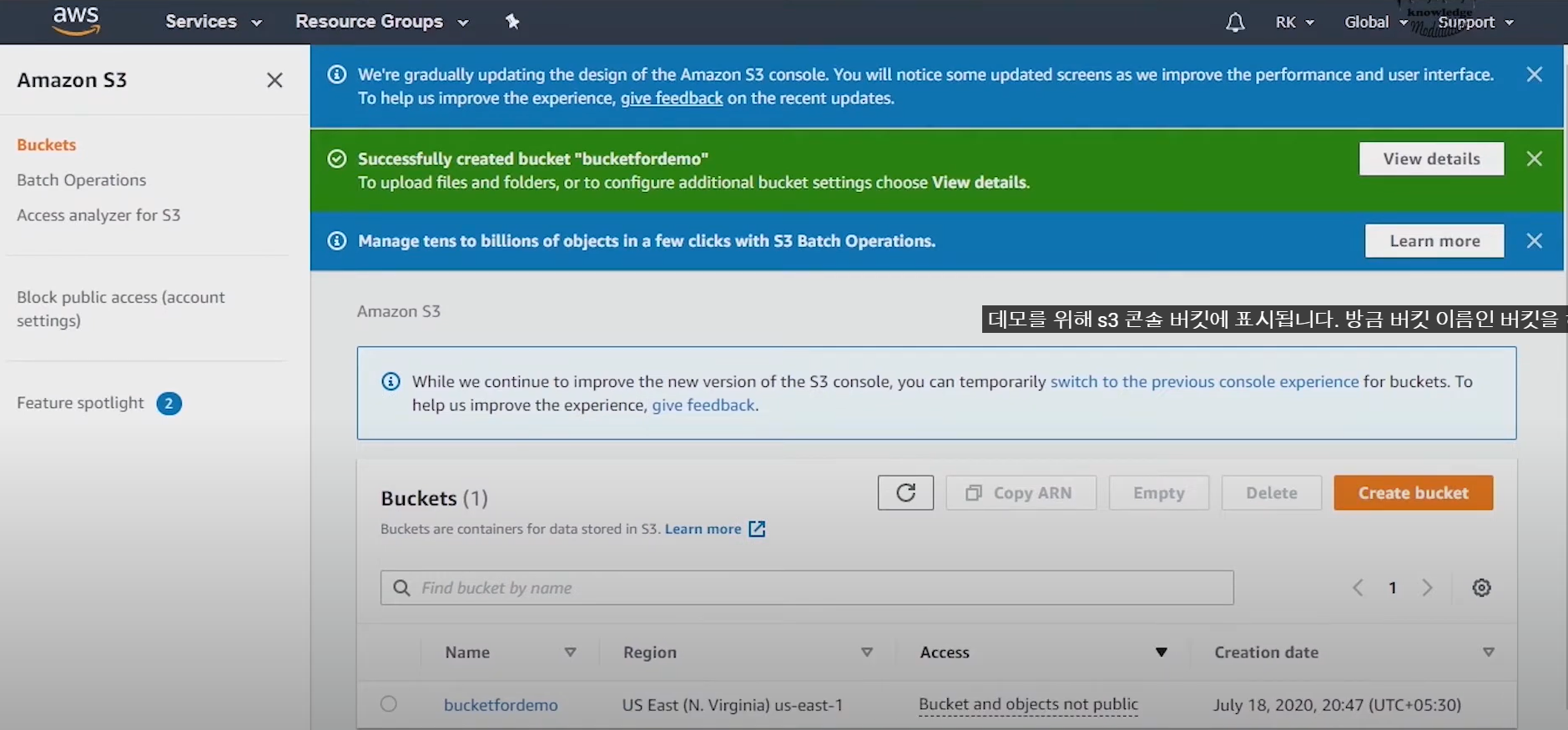The height and width of the screenshot is (730, 1568).
Task: Click the Create bucket button
Action: click(x=1413, y=493)
